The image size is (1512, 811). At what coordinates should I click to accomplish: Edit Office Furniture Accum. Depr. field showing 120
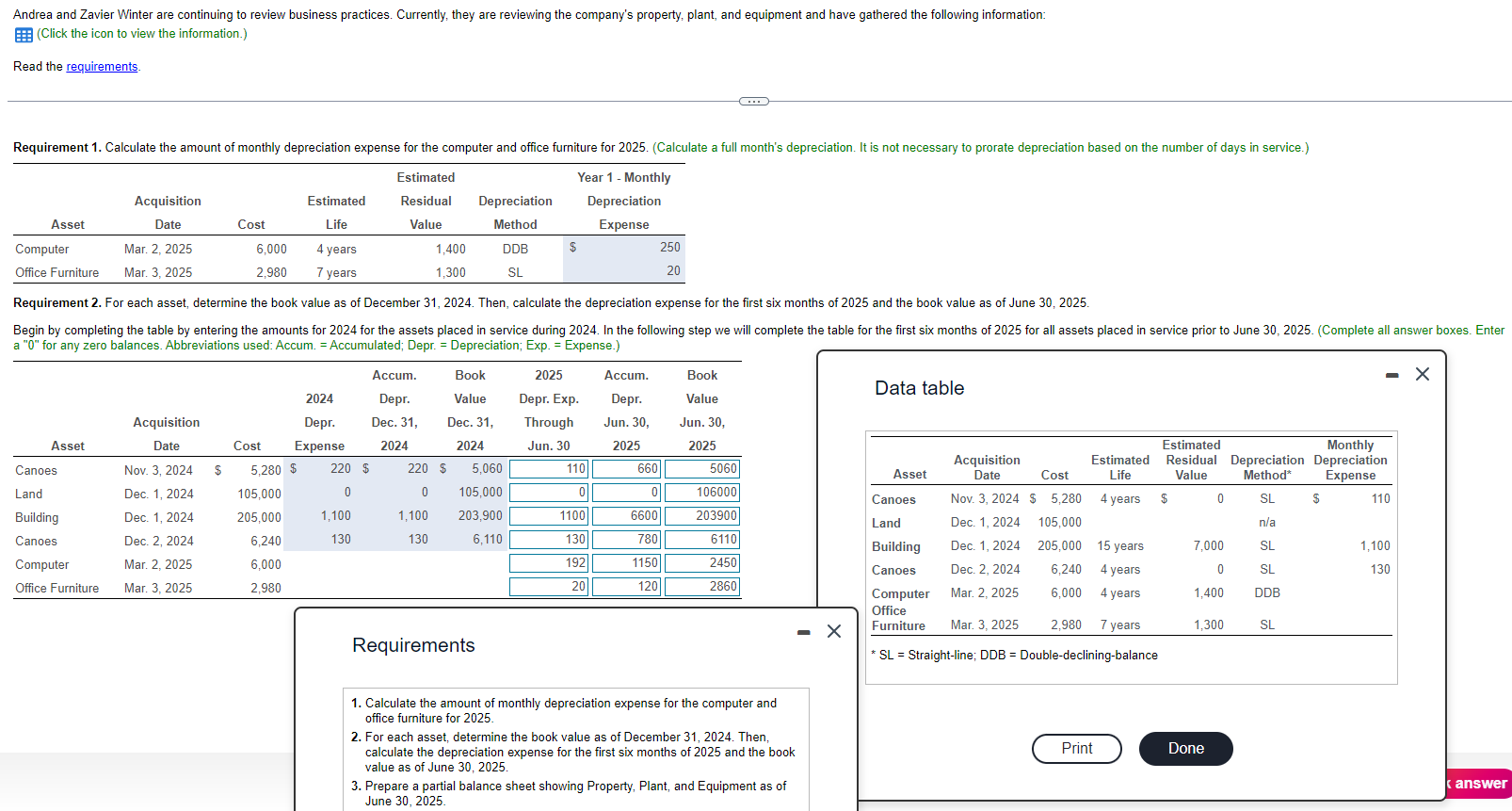[x=626, y=587]
